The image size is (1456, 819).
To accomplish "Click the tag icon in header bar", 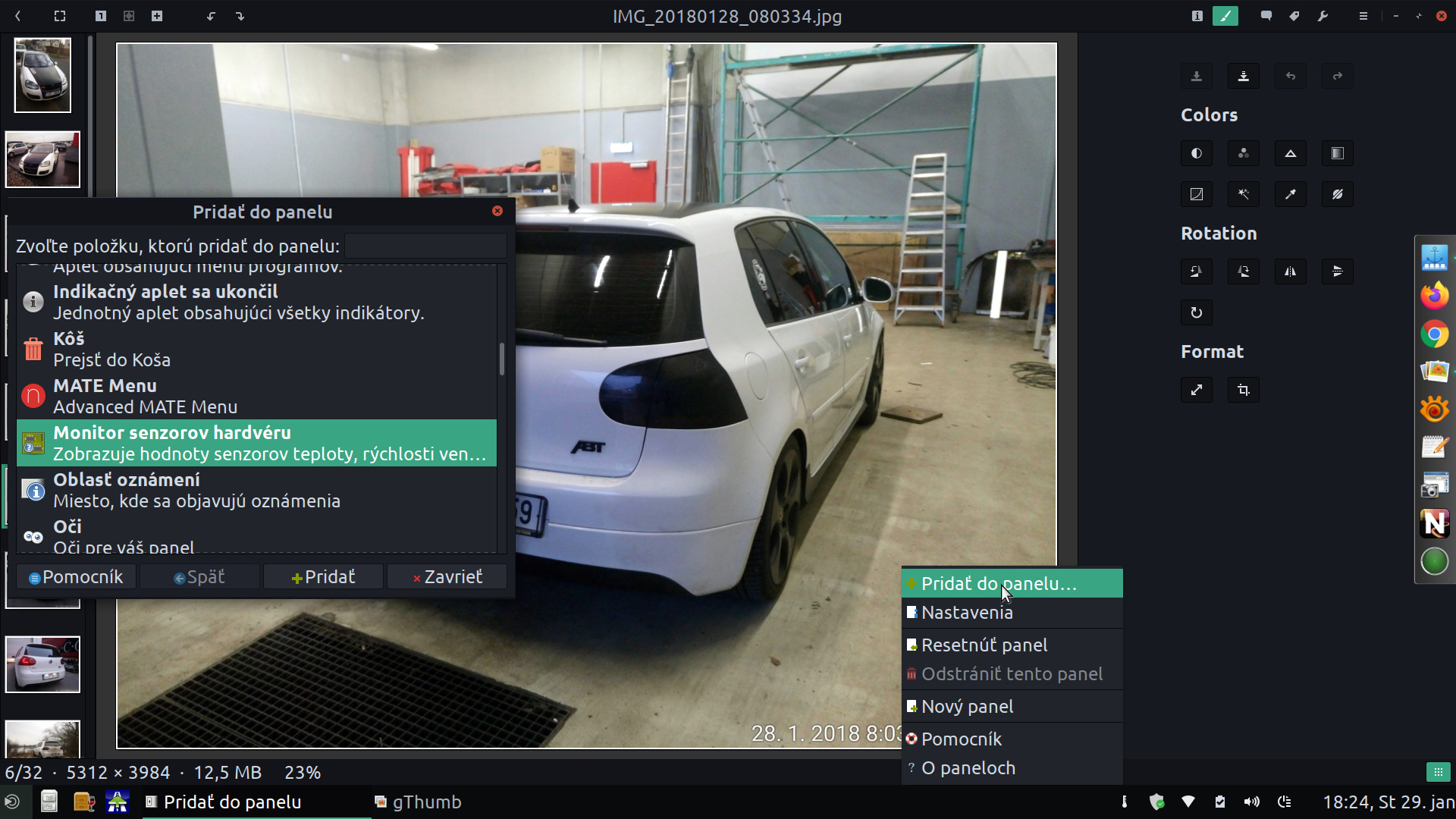I will (x=1294, y=16).
